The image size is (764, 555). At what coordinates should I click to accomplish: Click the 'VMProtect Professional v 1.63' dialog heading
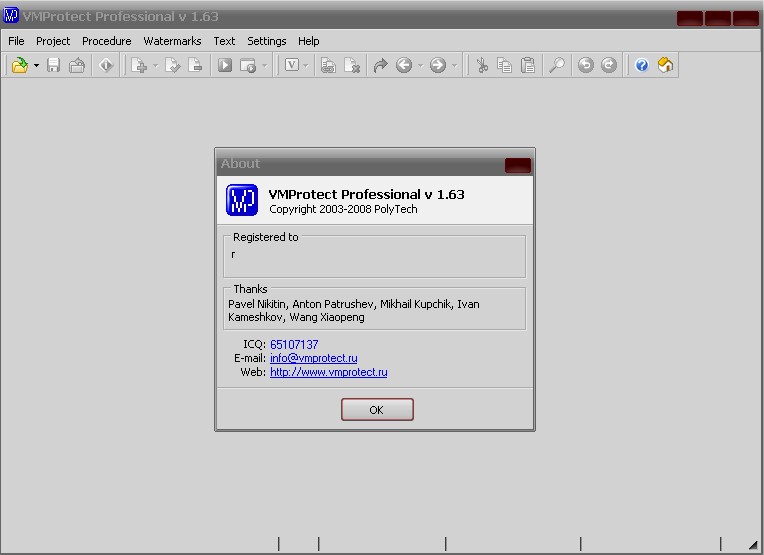(366, 194)
